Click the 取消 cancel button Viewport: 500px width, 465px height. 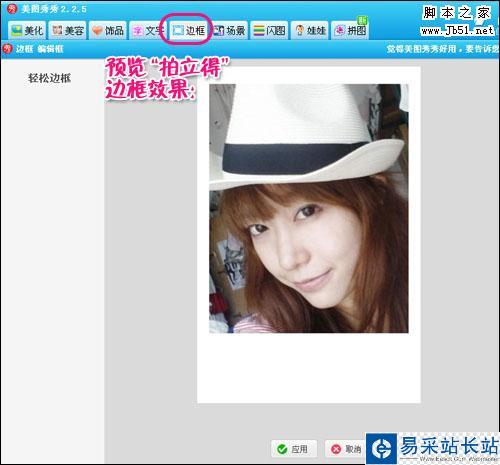click(345, 449)
